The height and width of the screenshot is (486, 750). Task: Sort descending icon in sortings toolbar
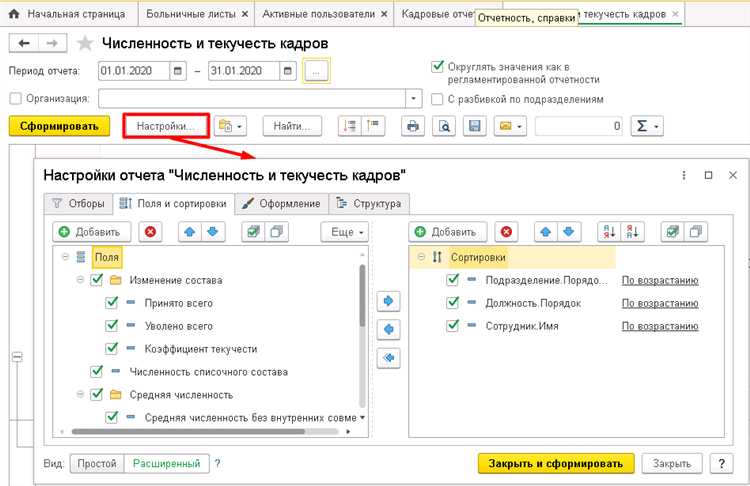(x=632, y=232)
